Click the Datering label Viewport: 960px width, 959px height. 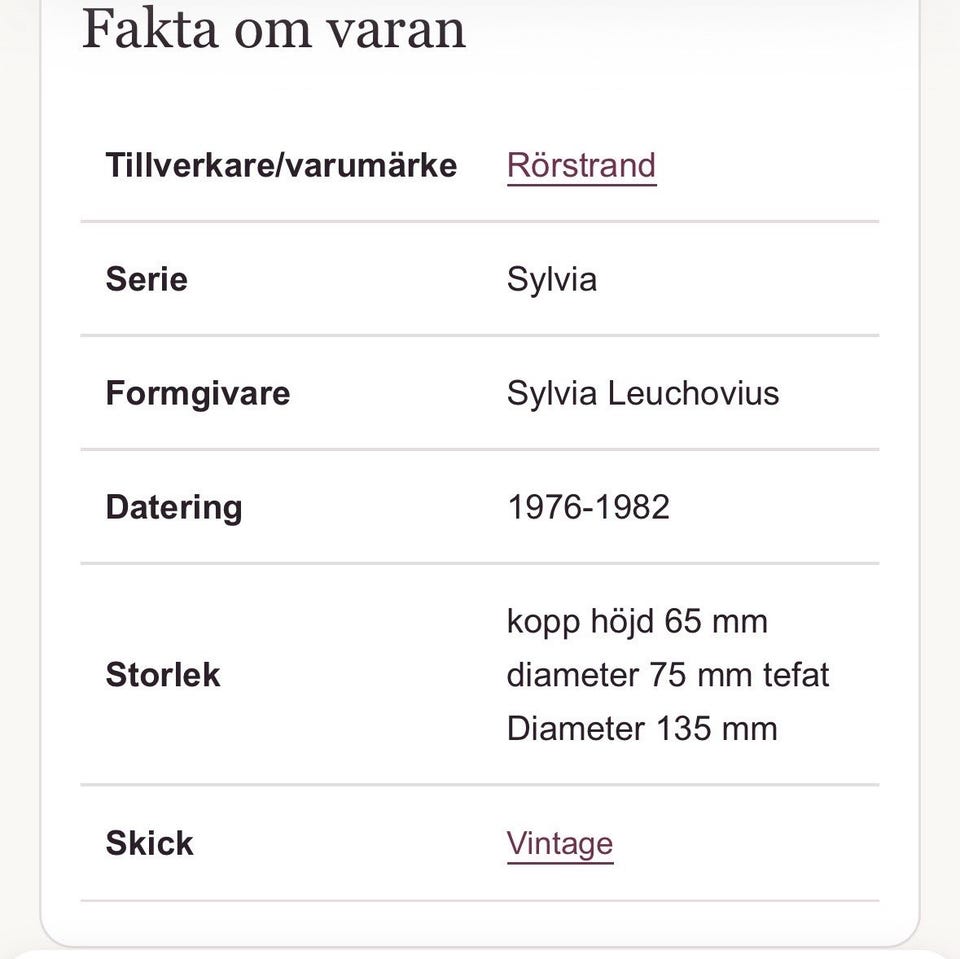pos(174,508)
